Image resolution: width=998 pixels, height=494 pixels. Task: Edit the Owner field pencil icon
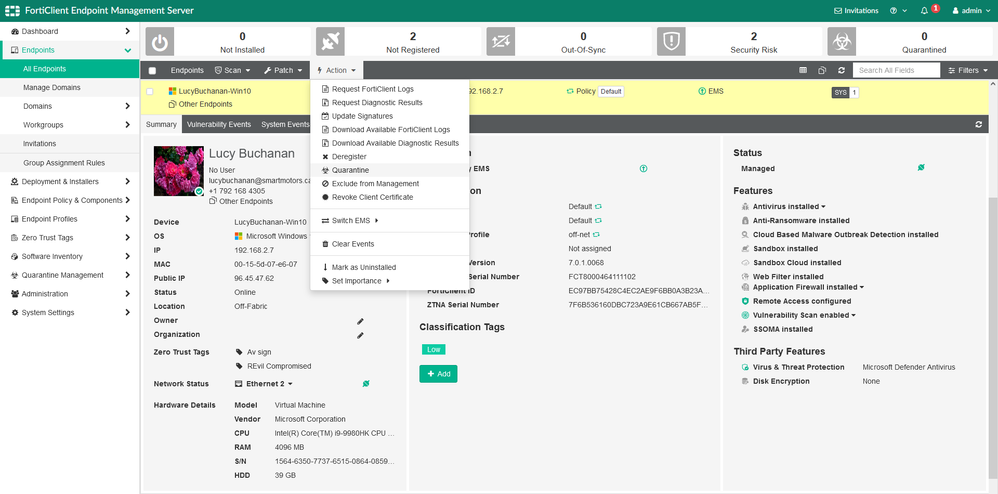(x=360, y=321)
